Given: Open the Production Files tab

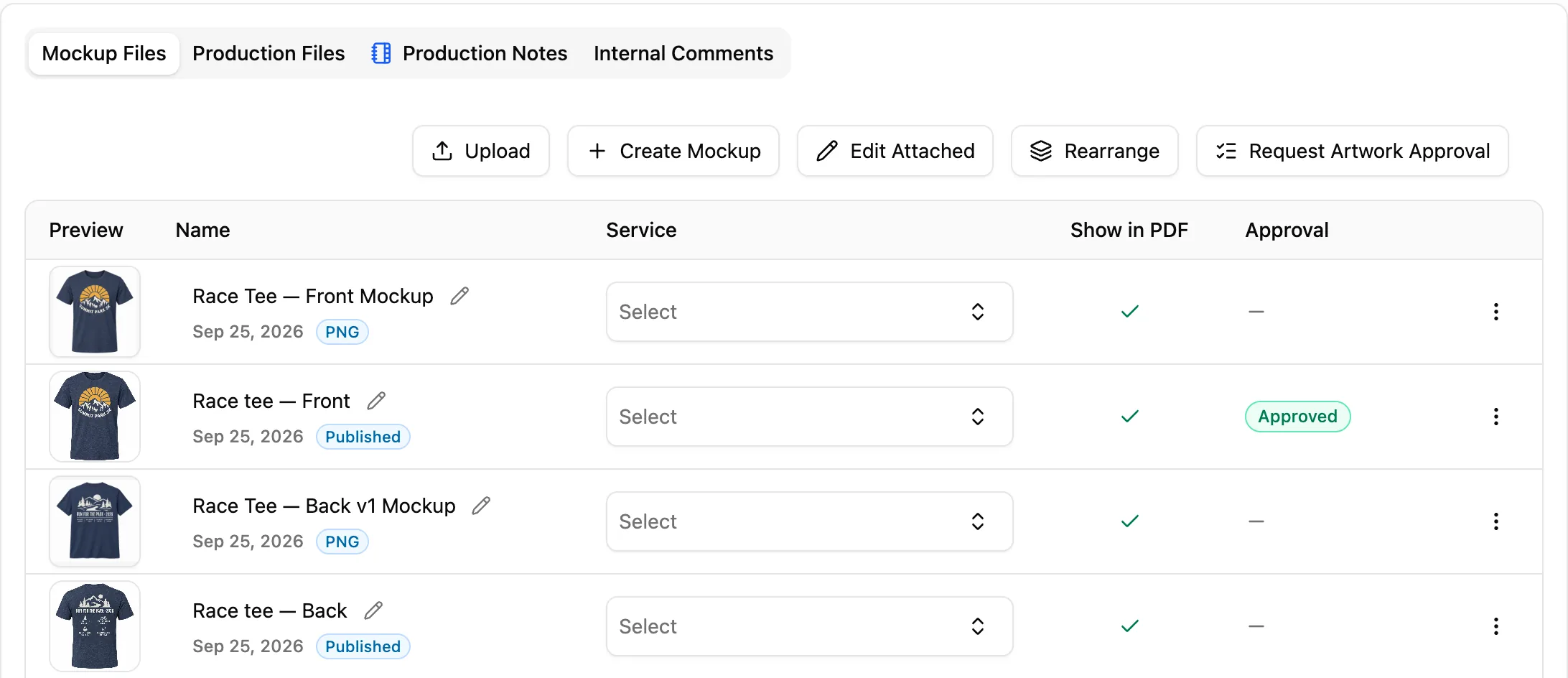Looking at the screenshot, I should tap(269, 53).
